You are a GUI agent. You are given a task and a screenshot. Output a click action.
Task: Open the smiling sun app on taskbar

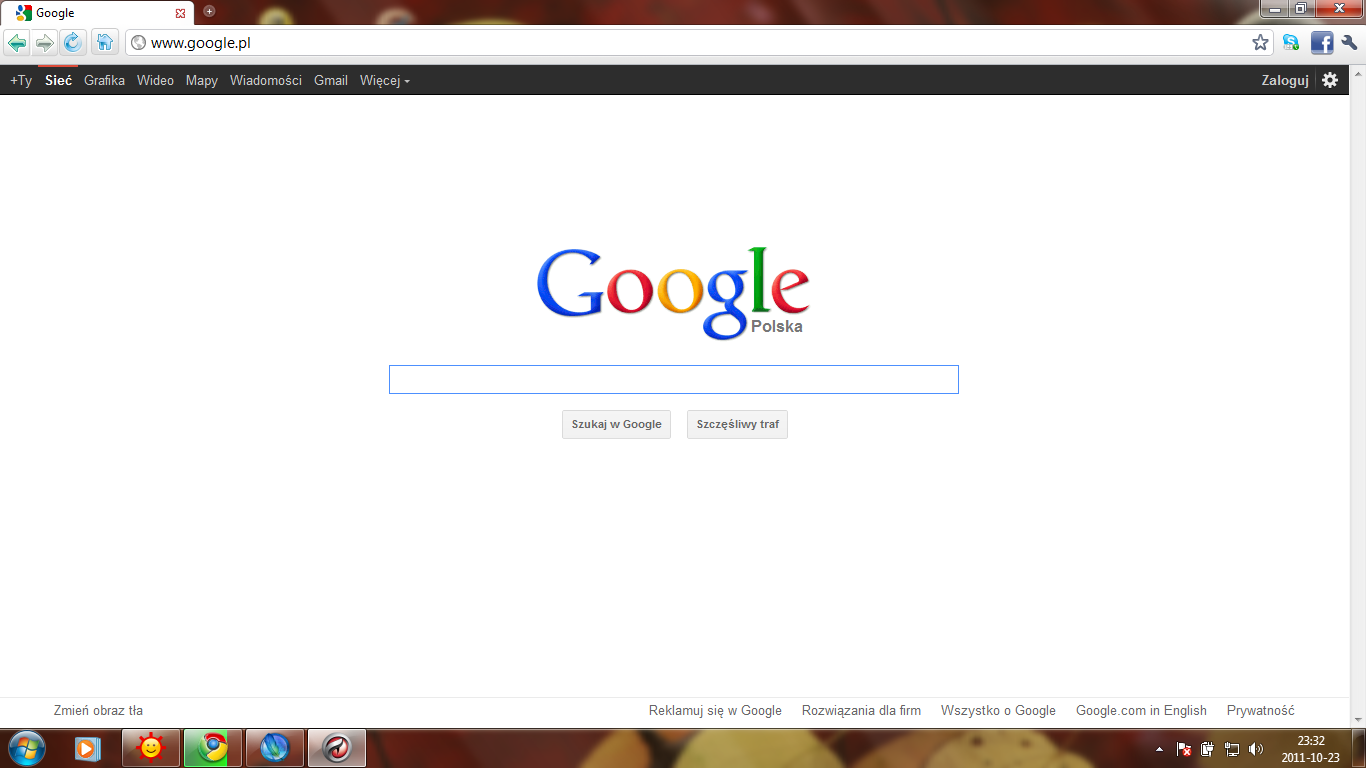click(x=151, y=748)
